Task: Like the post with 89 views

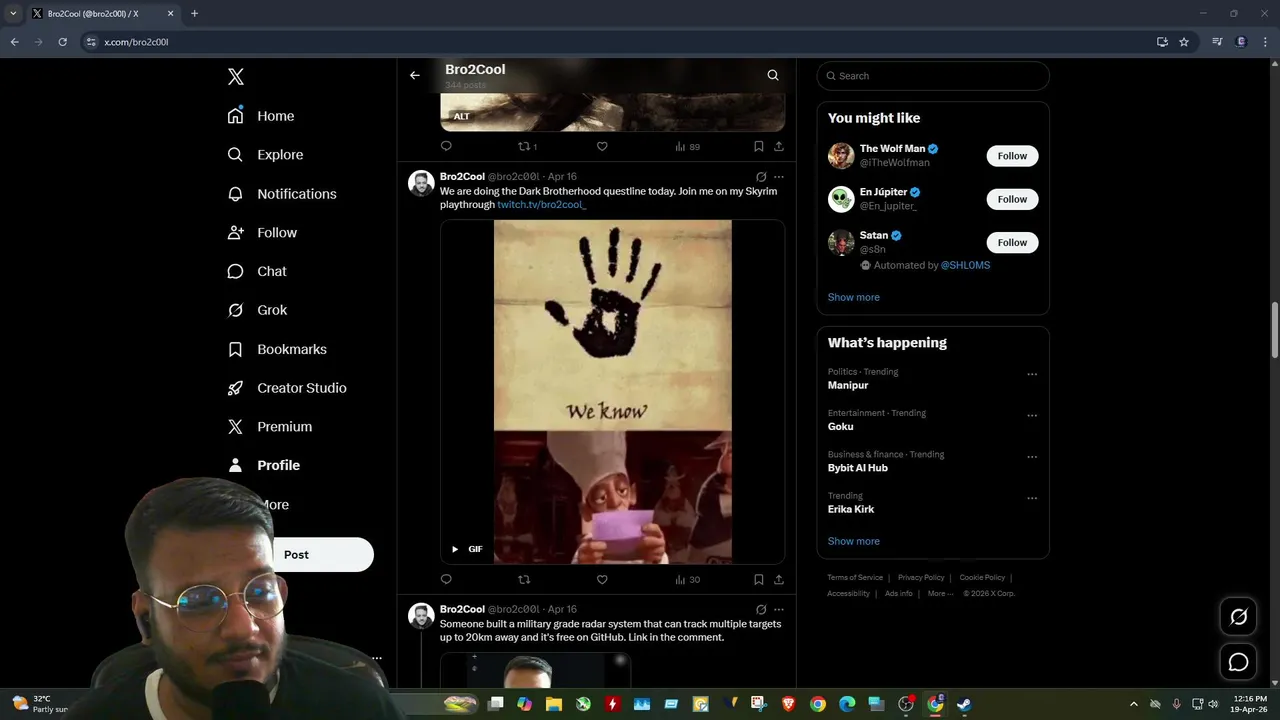Action: 602,146
